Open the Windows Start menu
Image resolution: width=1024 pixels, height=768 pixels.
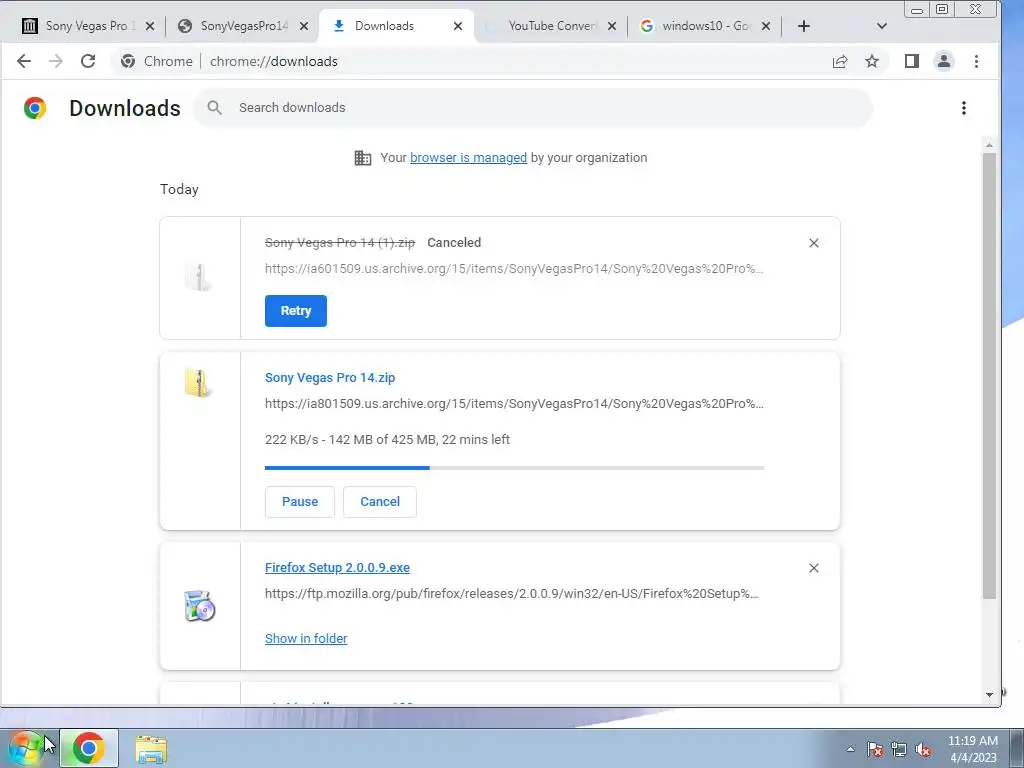27,748
